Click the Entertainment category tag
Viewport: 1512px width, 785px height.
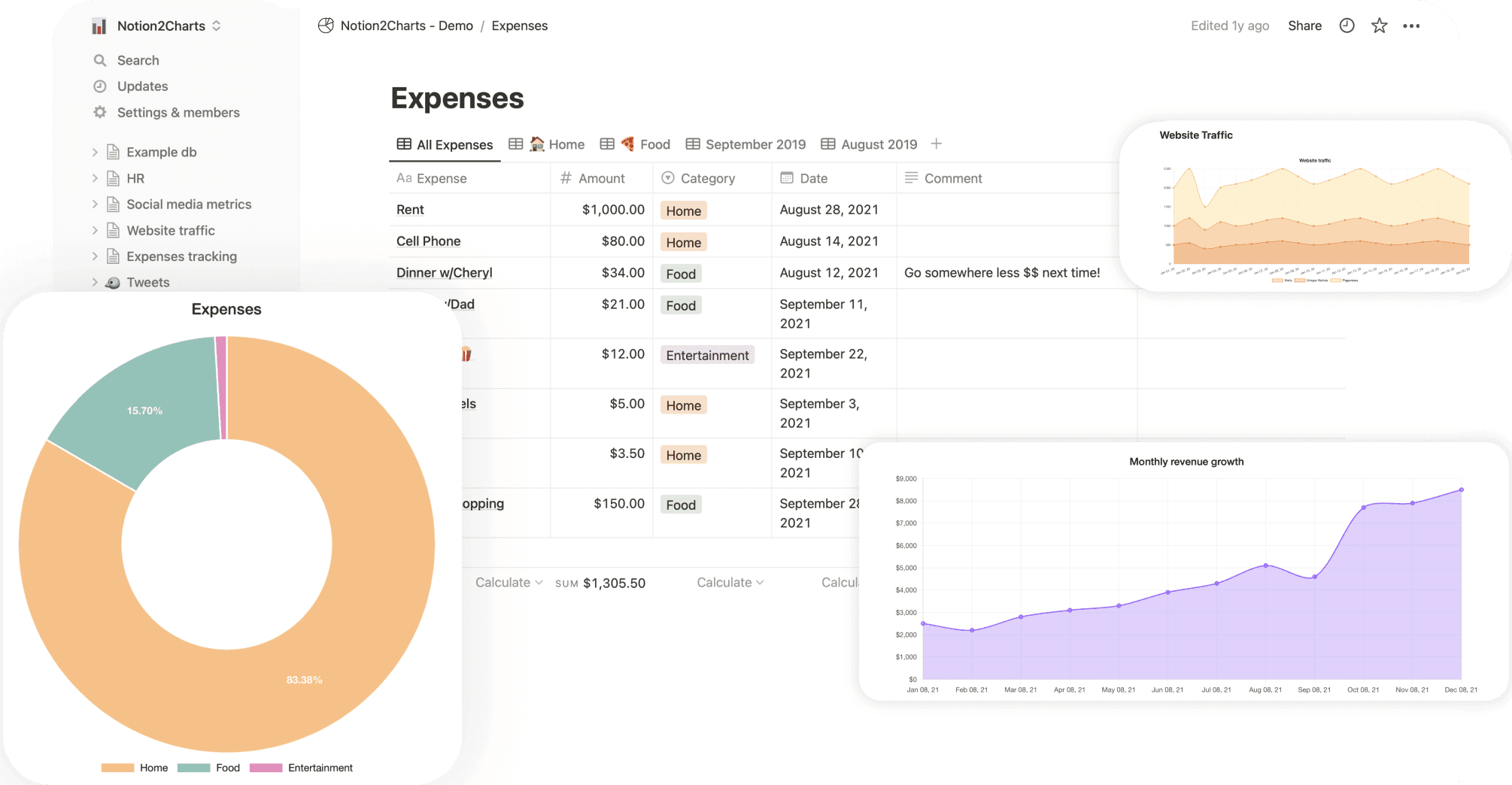(707, 356)
